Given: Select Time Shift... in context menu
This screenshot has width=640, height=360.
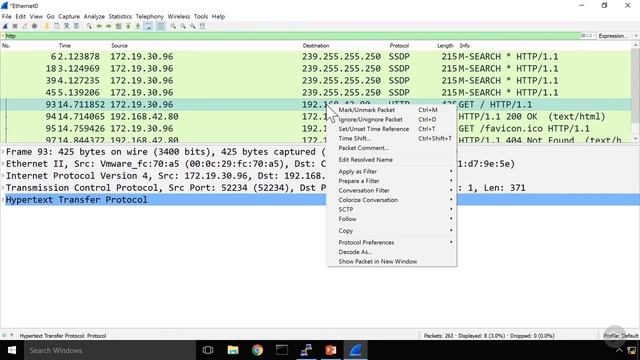Looking at the screenshot, I should pyautogui.click(x=392, y=138).
